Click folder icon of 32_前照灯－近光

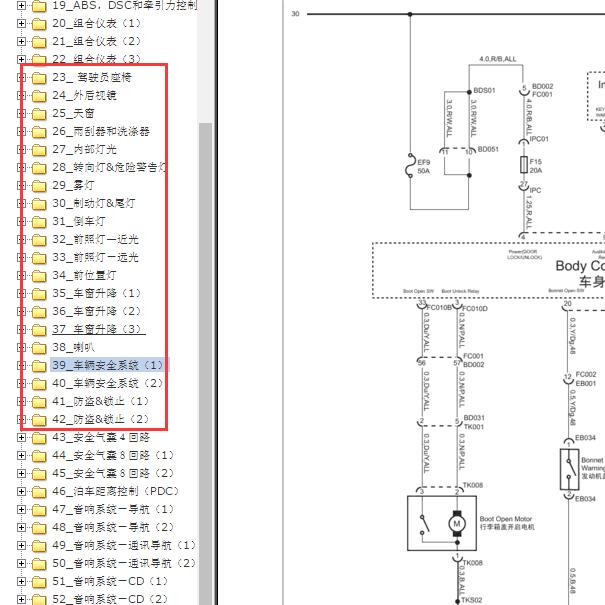(x=39, y=240)
